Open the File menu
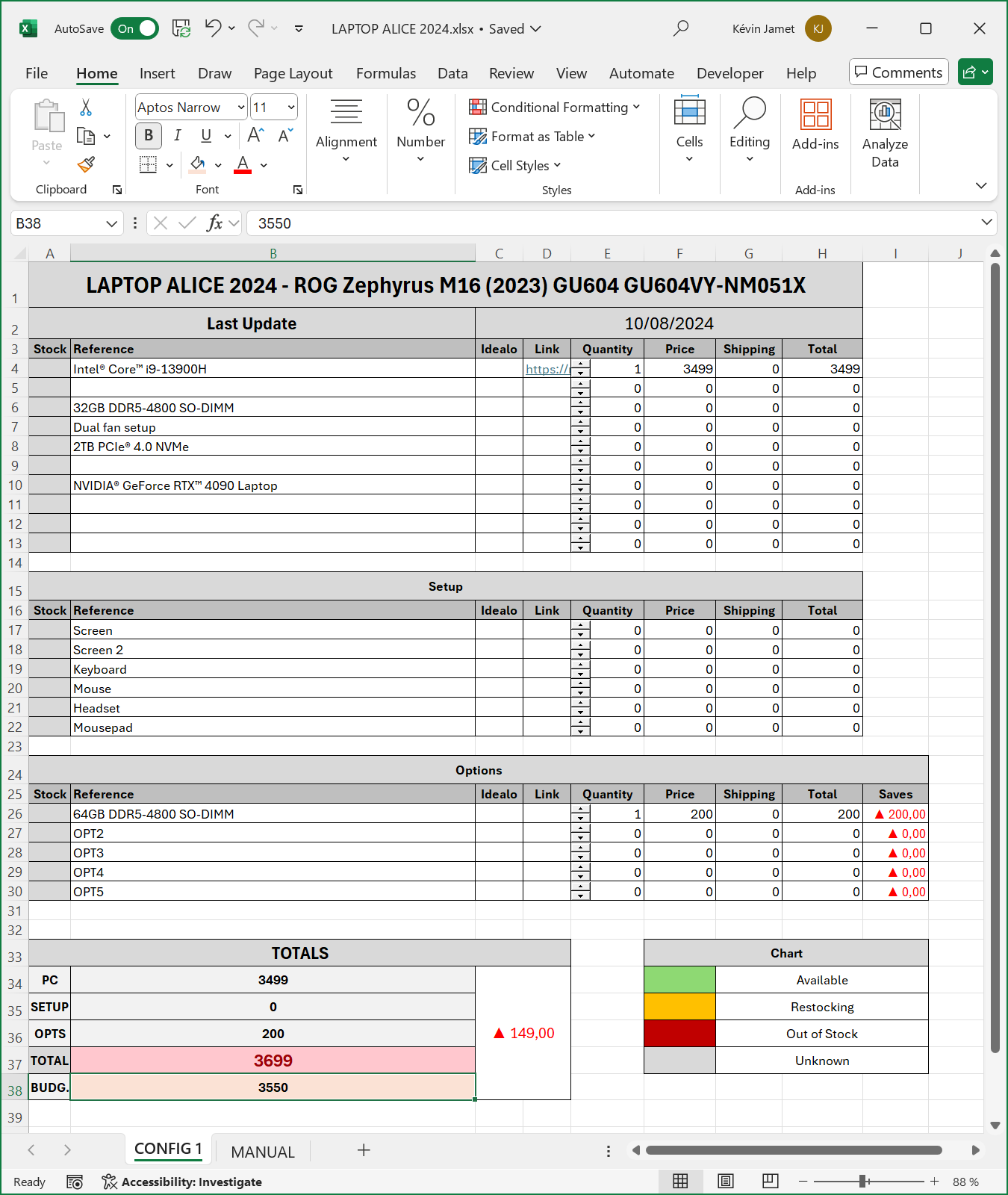 pos(37,73)
